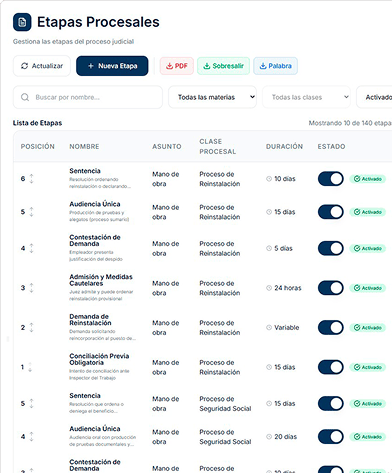The height and width of the screenshot is (473, 392).
Task: Select the Demanda de Reinstalación stage name
Action: (x=90, y=320)
